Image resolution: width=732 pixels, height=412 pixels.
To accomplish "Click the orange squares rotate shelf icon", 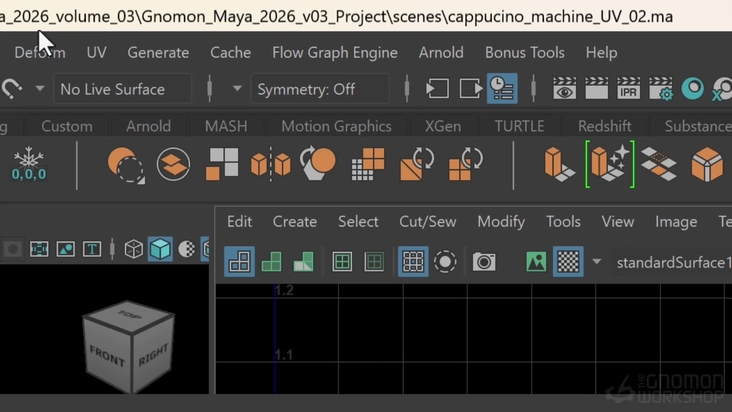I will pos(466,163).
